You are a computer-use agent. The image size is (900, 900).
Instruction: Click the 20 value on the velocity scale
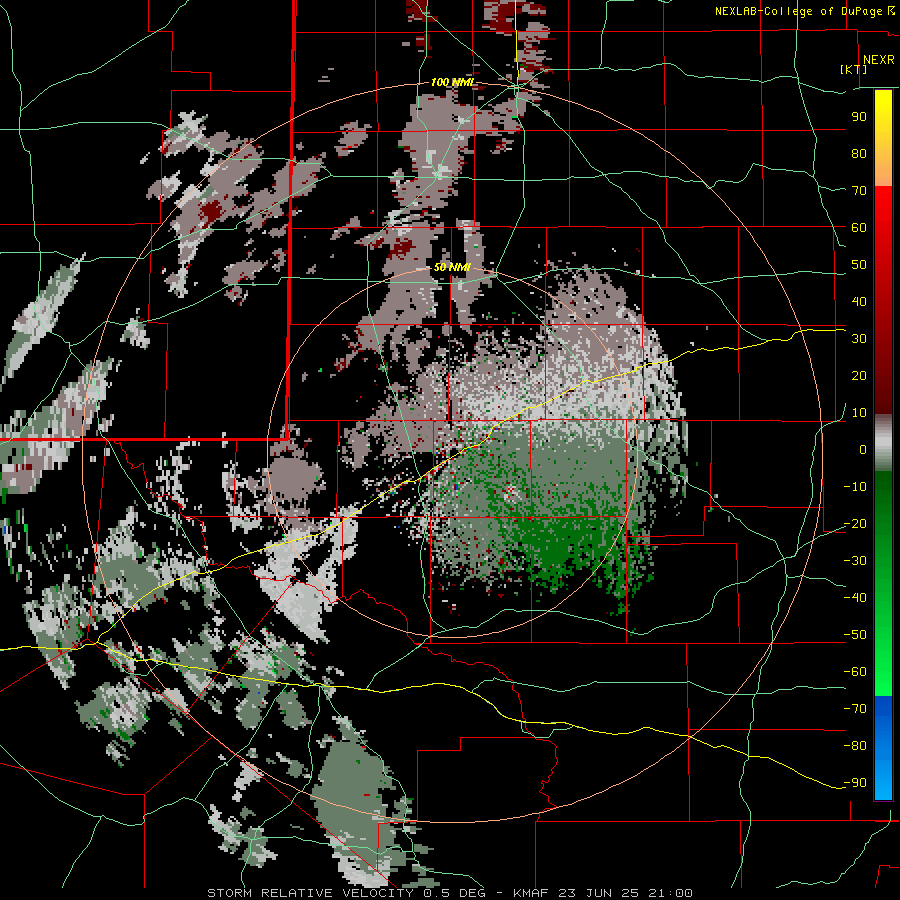(x=859, y=375)
